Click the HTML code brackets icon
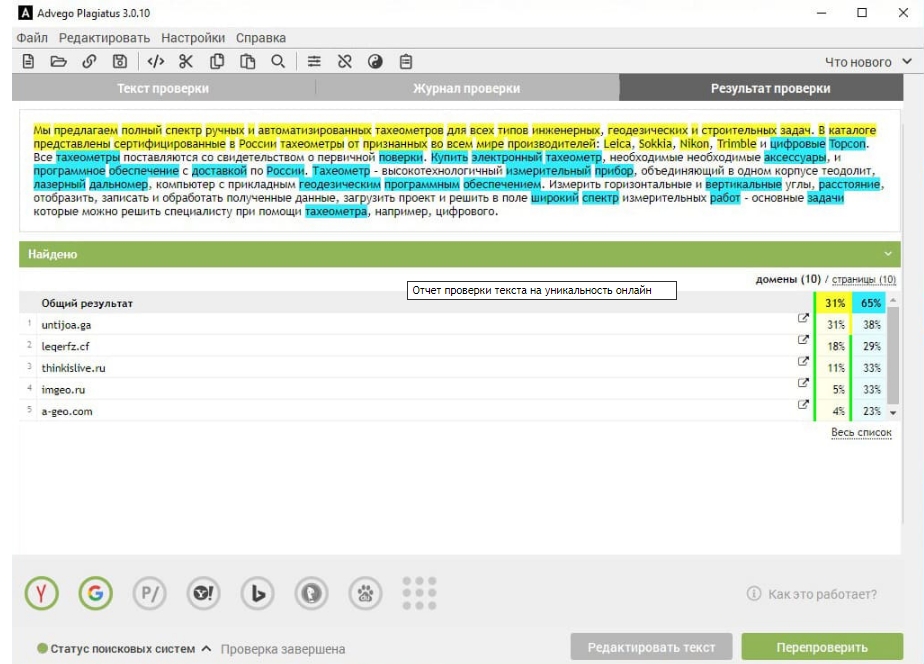This screenshot has width=924, height=664. coord(156,61)
